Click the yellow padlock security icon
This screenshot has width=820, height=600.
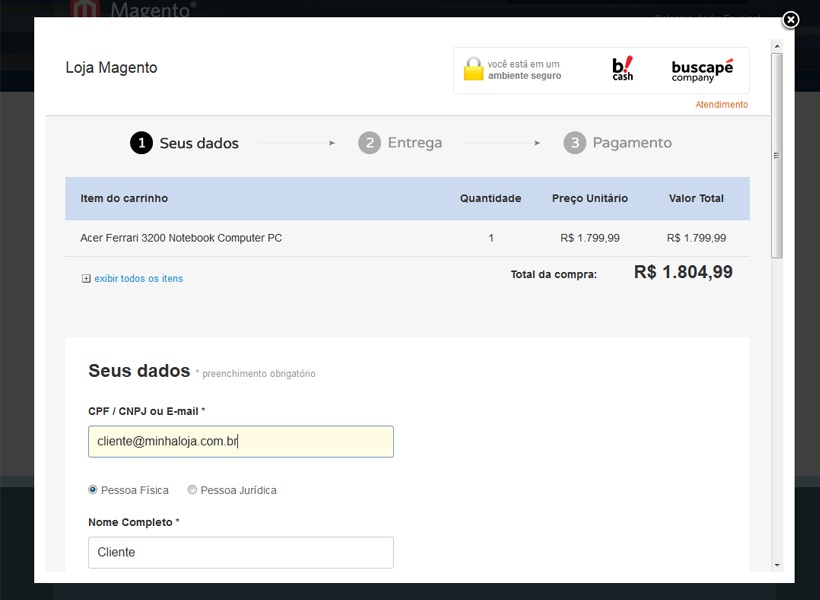click(x=473, y=69)
